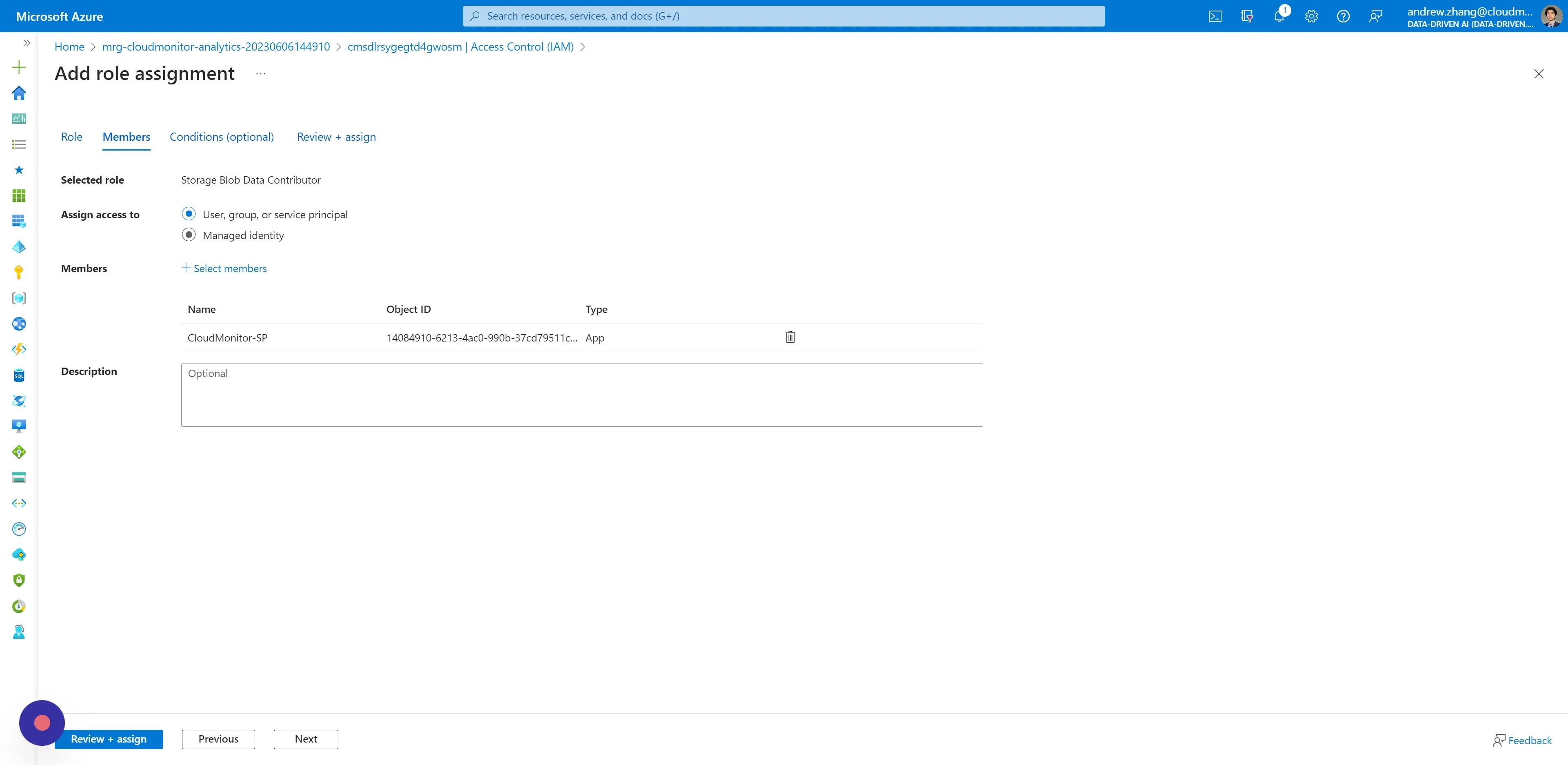The width and height of the screenshot is (1568, 765).
Task: Switch to the Members tab
Action: click(x=126, y=137)
